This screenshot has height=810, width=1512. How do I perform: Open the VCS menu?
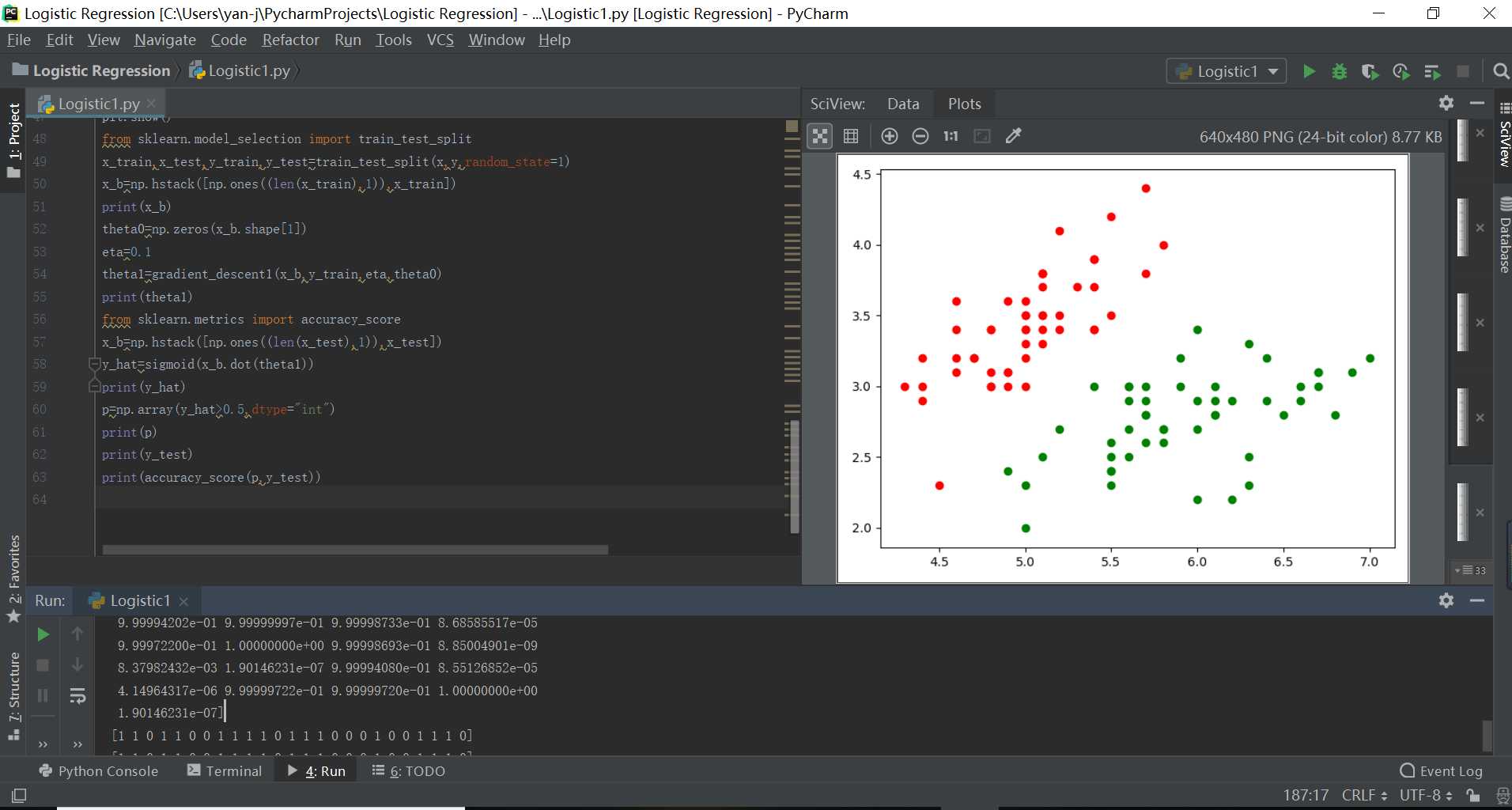[x=440, y=40]
